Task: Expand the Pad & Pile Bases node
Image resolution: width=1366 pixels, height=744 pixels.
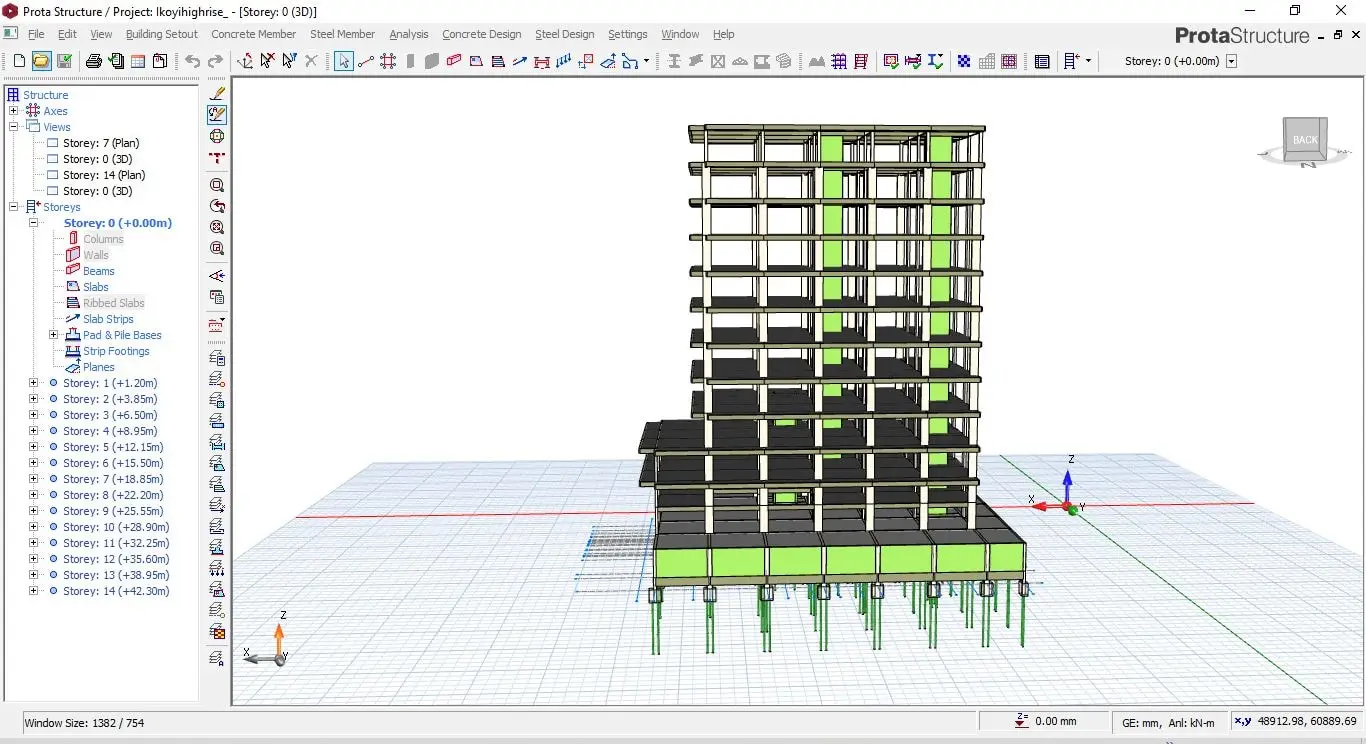Action: point(53,335)
